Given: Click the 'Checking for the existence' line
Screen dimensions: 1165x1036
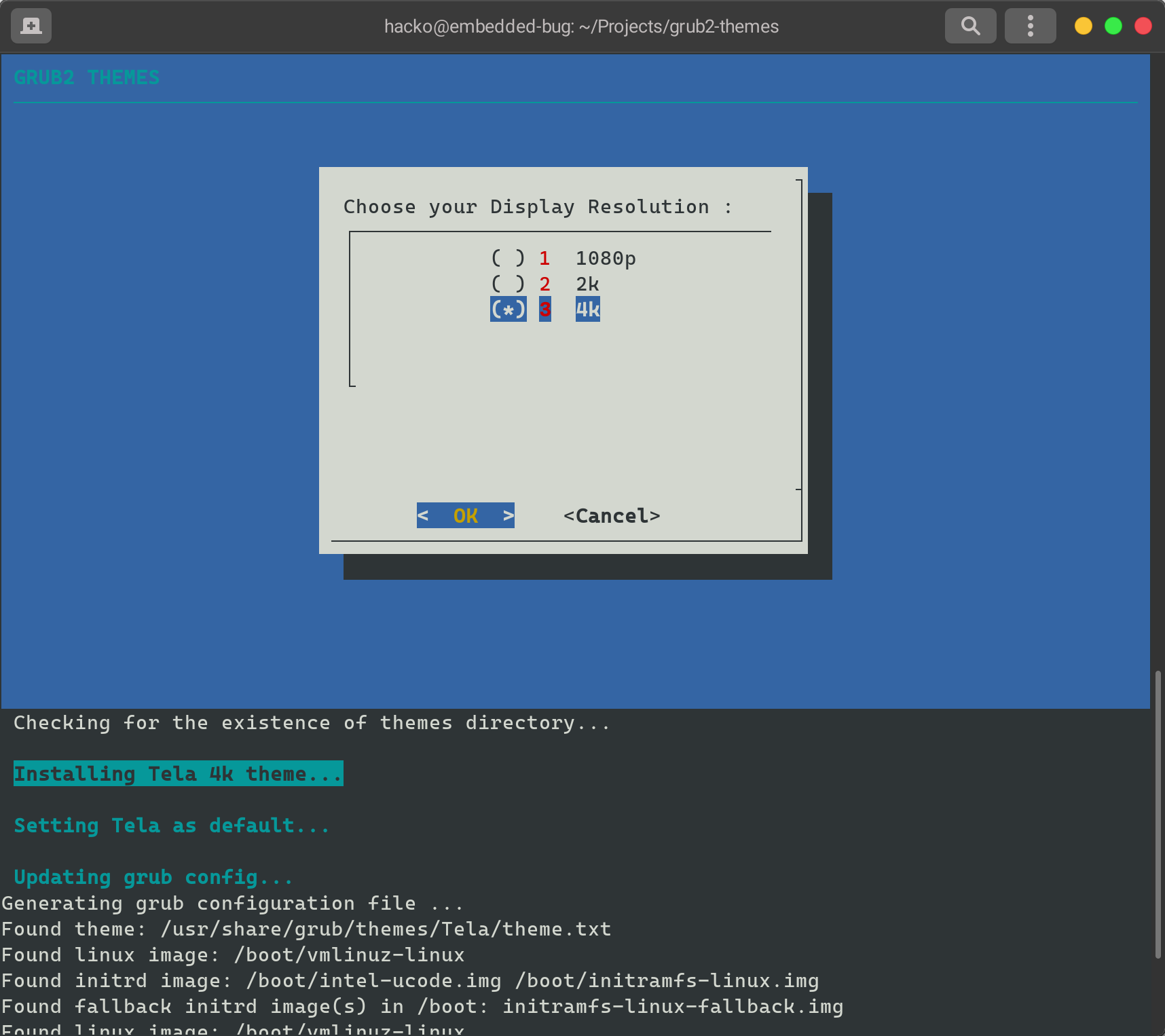Looking at the screenshot, I should [x=312, y=723].
